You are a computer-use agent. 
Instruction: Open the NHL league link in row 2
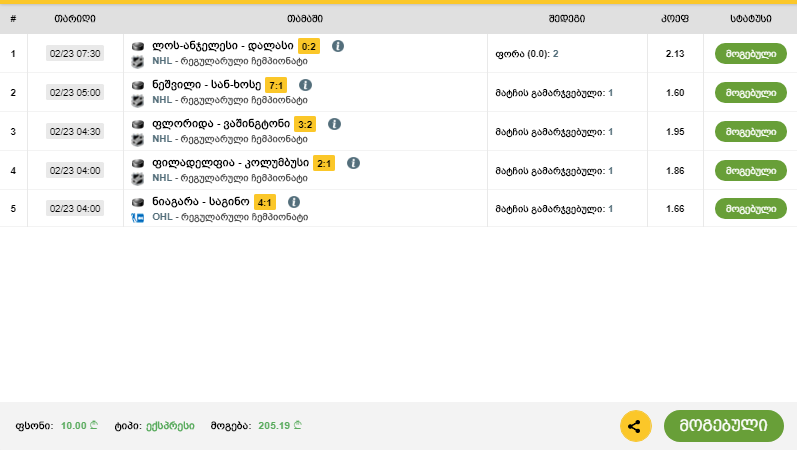point(162,100)
